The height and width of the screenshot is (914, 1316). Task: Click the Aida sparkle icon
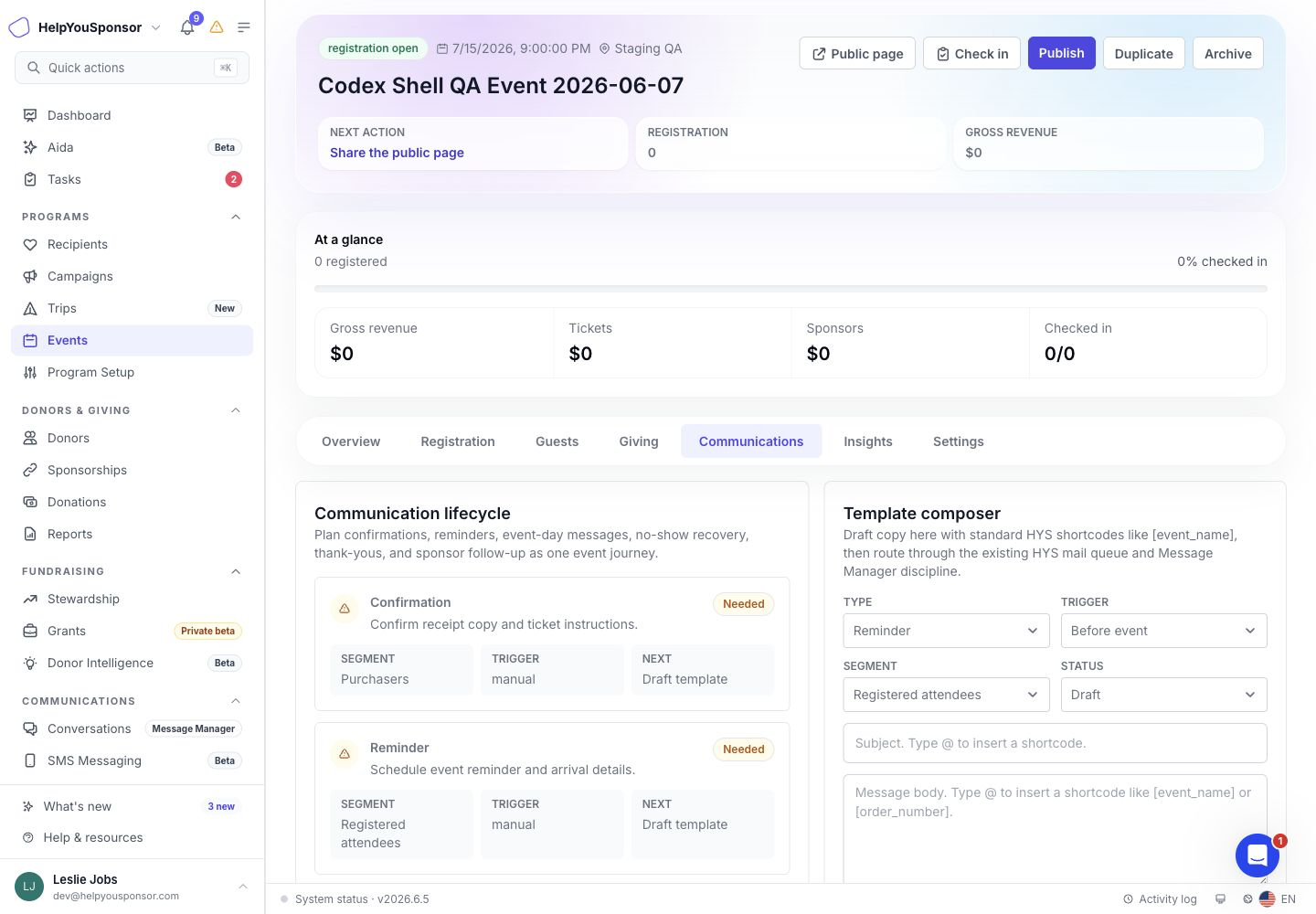point(30,147)
